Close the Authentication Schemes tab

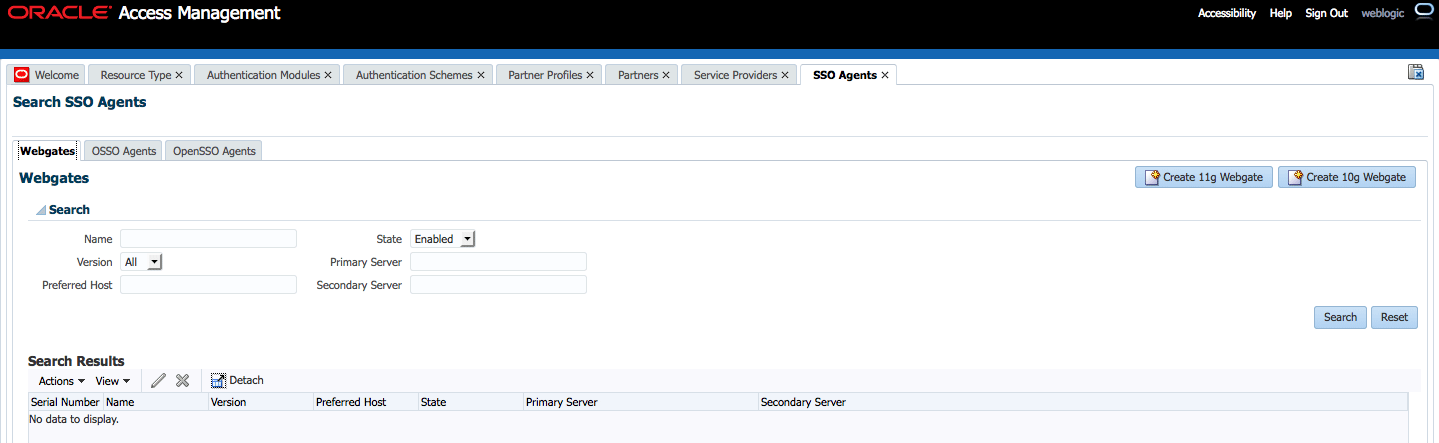(481, 75)
